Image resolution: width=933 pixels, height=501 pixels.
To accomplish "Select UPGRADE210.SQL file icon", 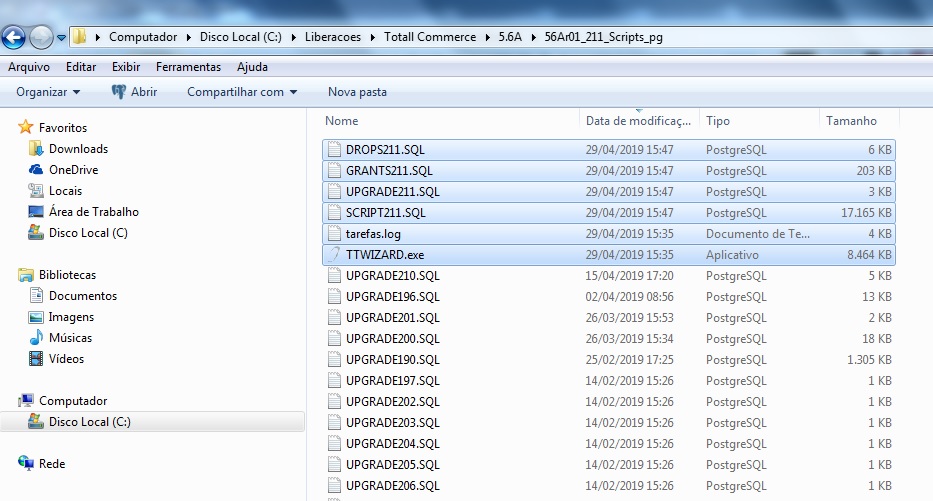I will click(x=334, y=275).
